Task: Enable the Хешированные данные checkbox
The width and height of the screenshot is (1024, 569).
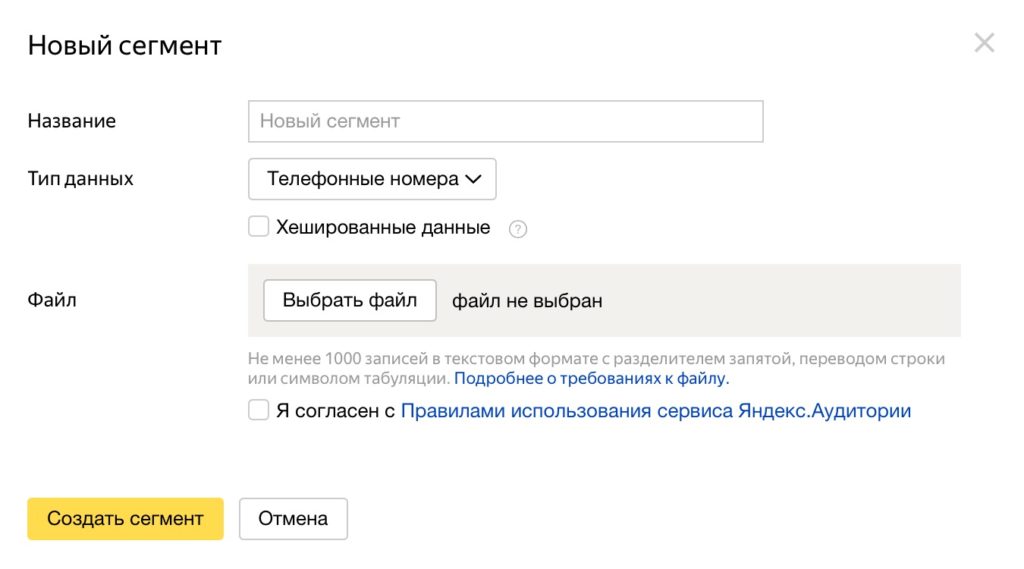Action: pyautogui.click(x=259, y=227)
